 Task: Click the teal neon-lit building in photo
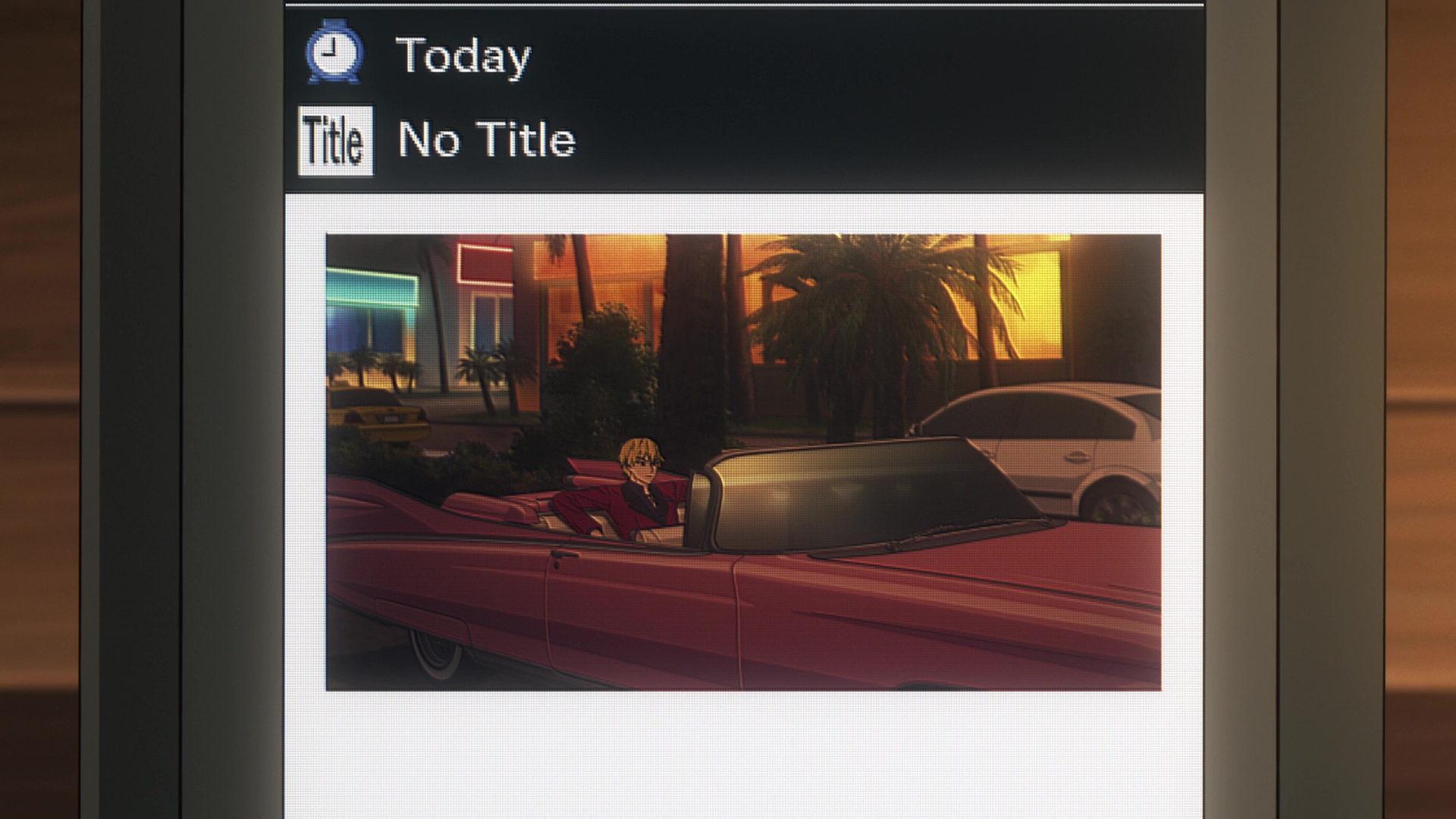coord(372,318)
